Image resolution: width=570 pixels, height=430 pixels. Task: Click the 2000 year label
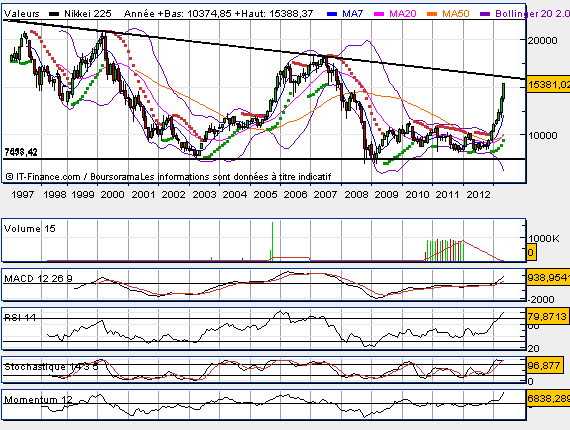(x=112, y=194)
